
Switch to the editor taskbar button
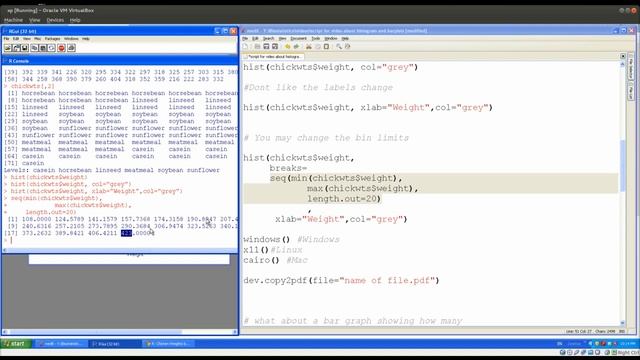tap(61, 344)
